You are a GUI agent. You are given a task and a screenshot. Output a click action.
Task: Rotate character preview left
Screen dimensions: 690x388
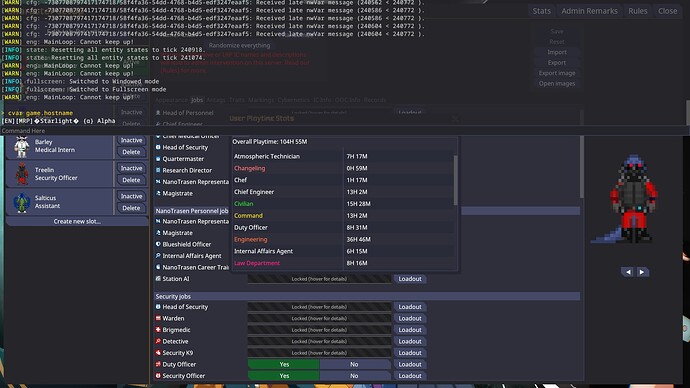[x=628, y=272]
